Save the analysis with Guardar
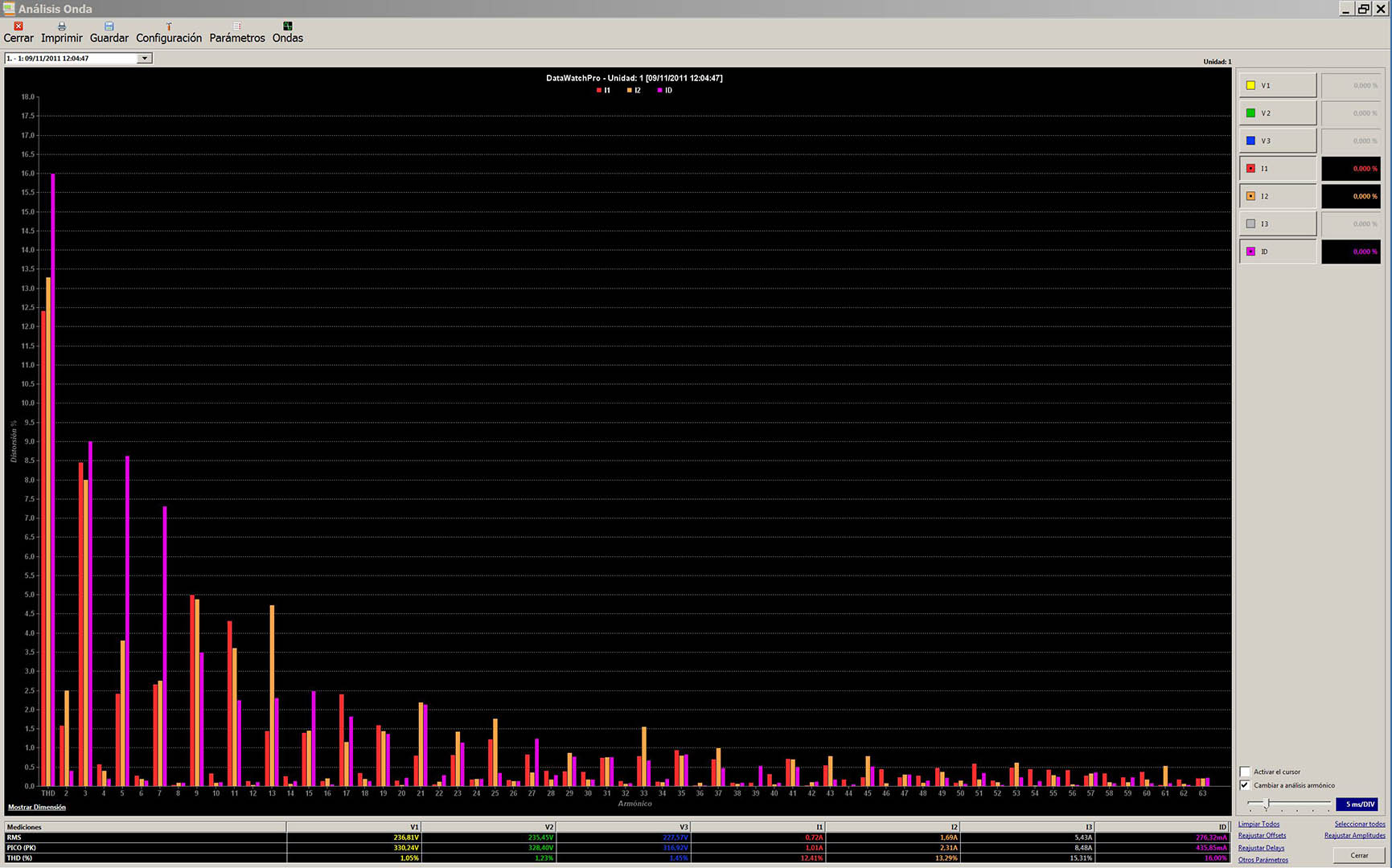 tap(109, 32)
